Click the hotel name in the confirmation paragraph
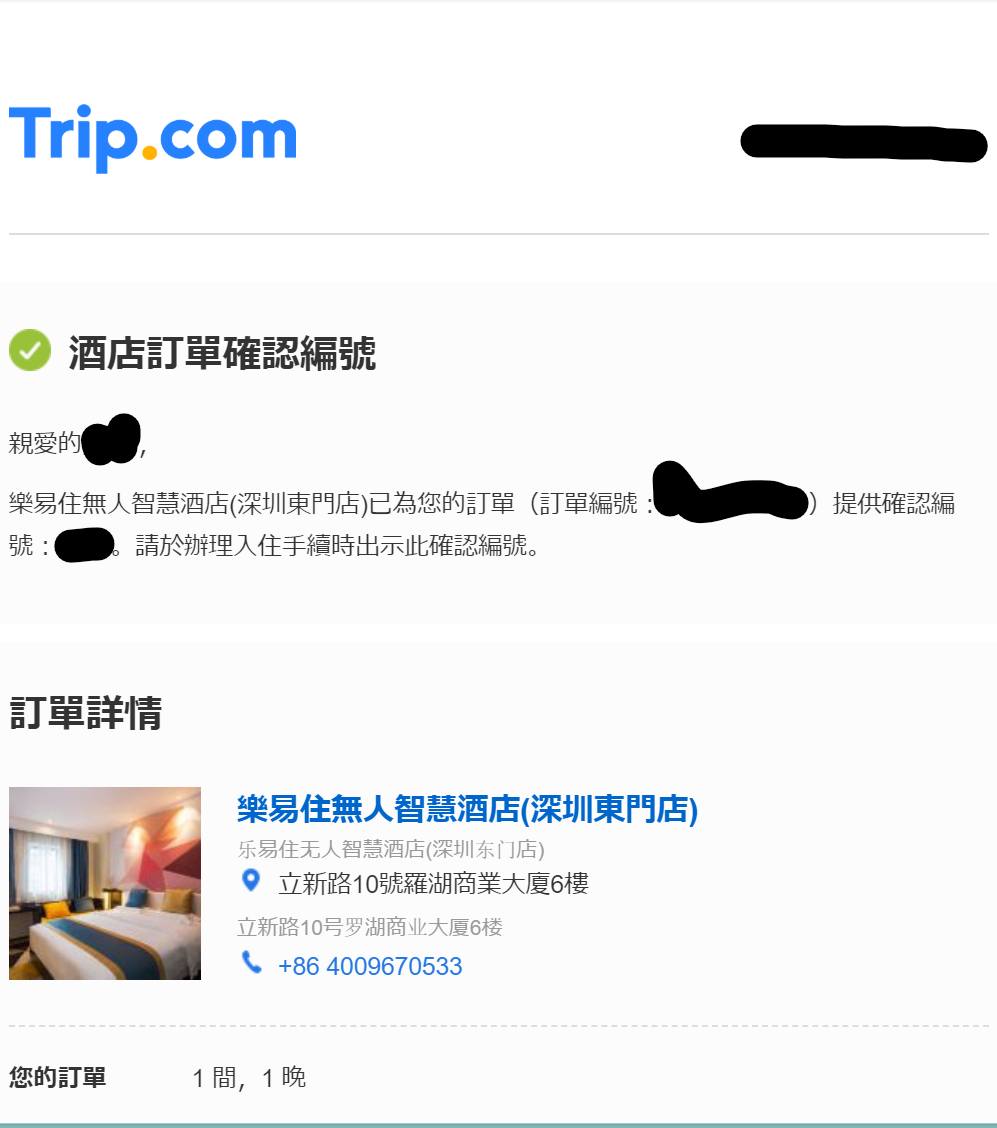 (188, 504)
